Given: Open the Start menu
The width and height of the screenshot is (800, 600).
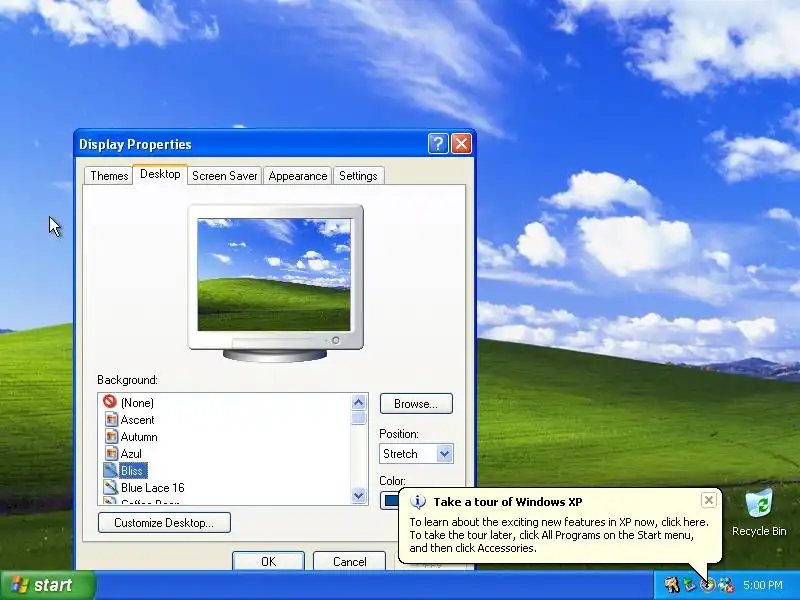Looking at the screenshot, I should 48,585.
